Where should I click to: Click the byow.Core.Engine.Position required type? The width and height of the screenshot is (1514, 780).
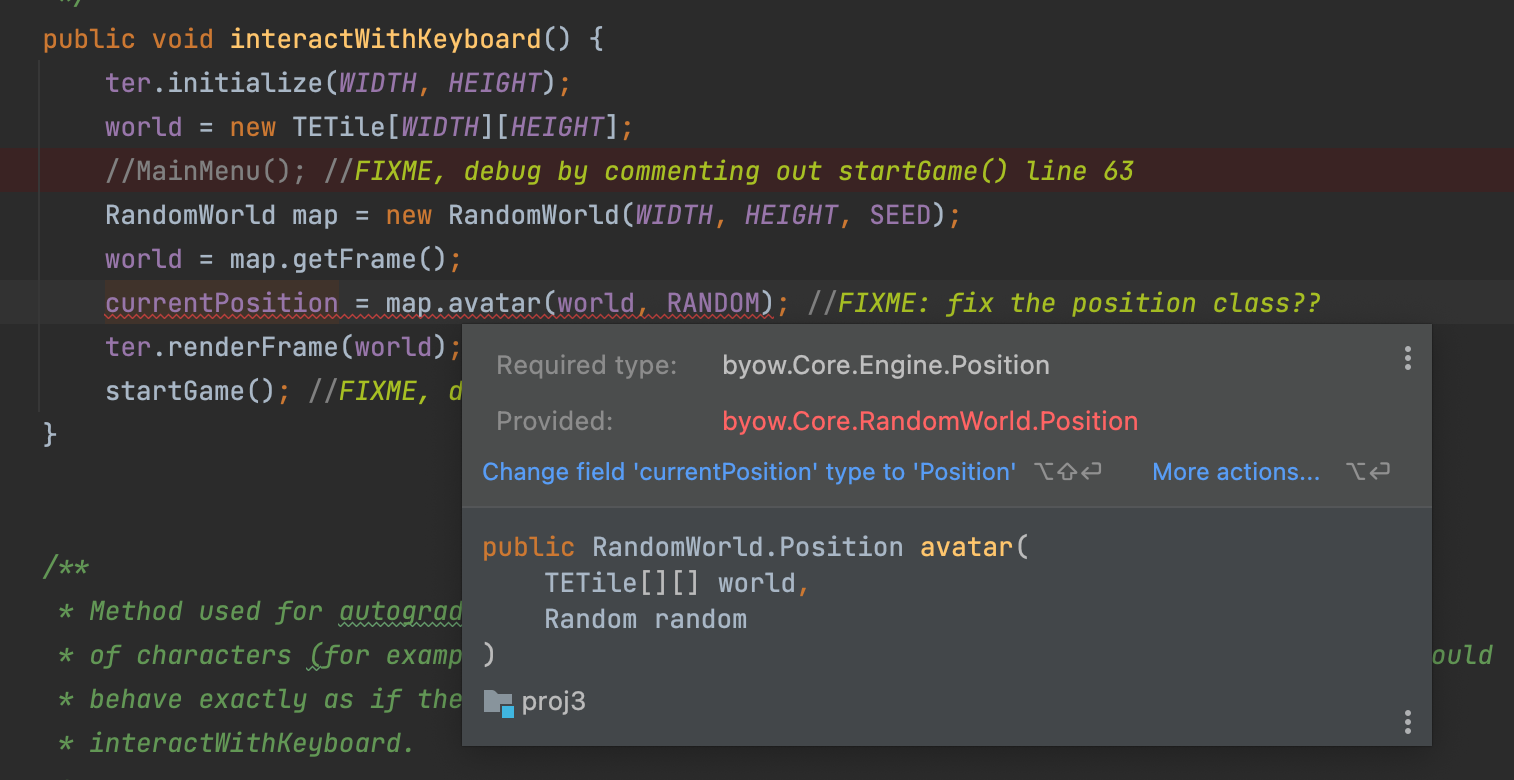pyautogui.click(x=886, y=365)
